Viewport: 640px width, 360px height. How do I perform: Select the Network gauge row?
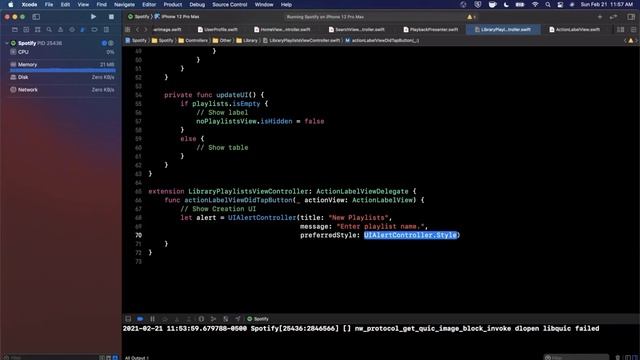click(x=62, y=90)
